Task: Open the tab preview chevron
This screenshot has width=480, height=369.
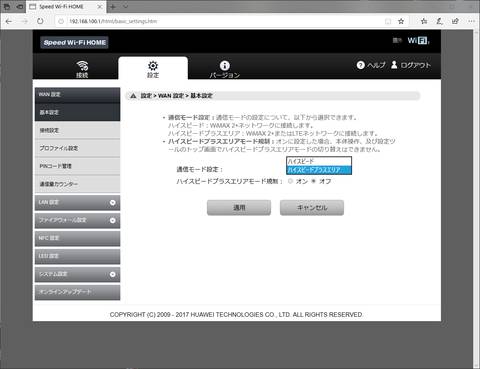Action: click(125, 7)
